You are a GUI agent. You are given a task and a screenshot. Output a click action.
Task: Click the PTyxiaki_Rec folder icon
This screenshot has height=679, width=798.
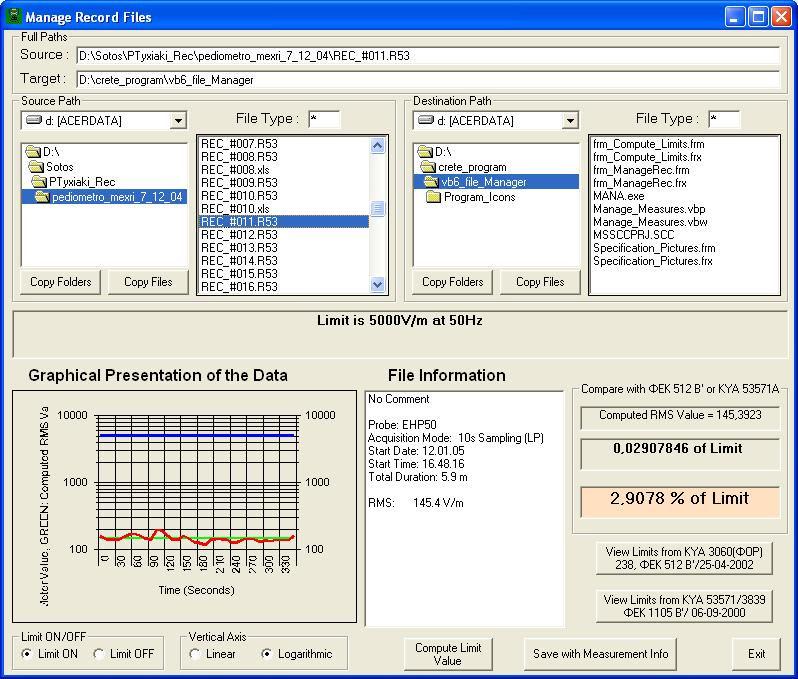click(39, 182)
